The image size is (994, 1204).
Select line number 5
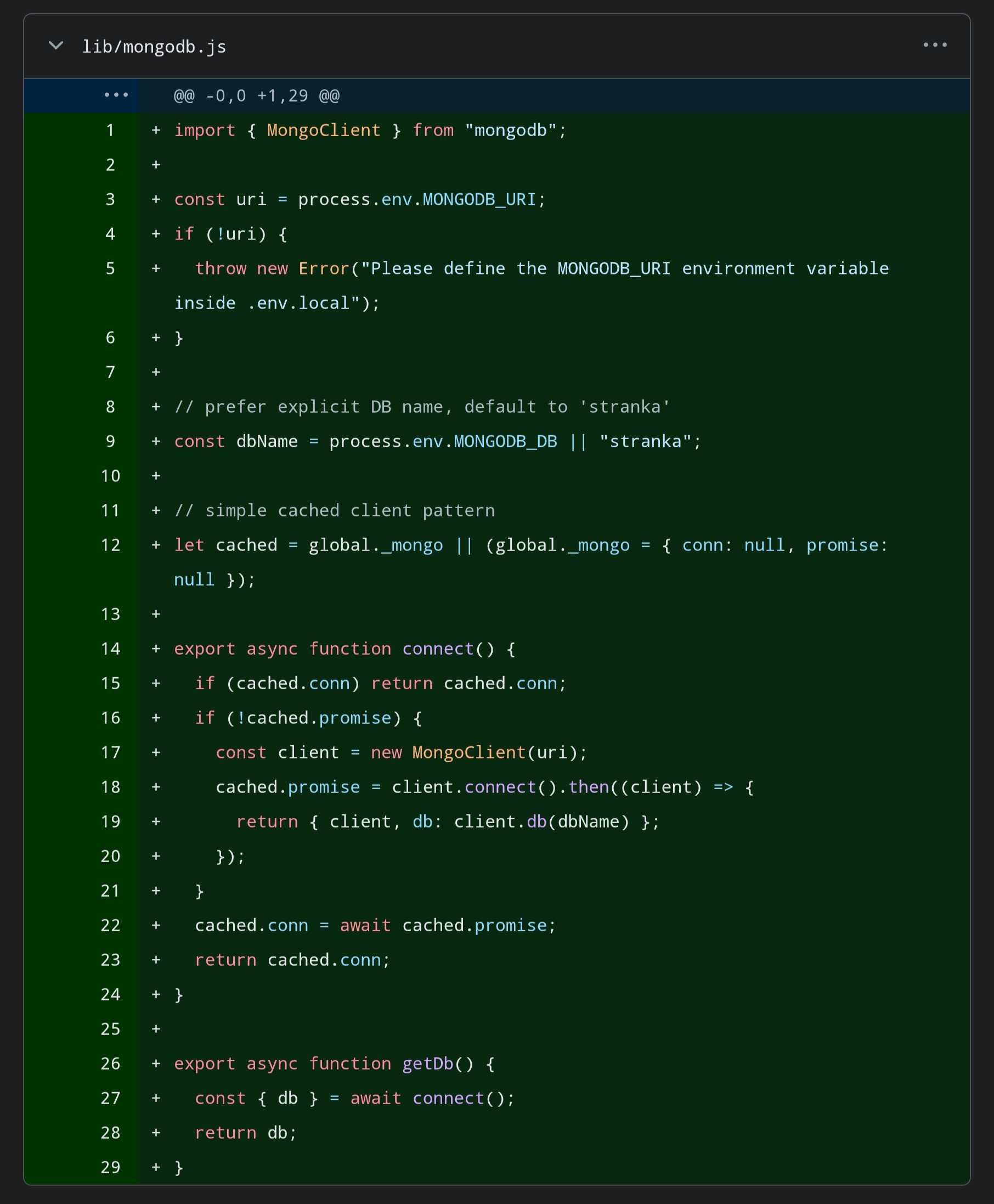point(110,269)
